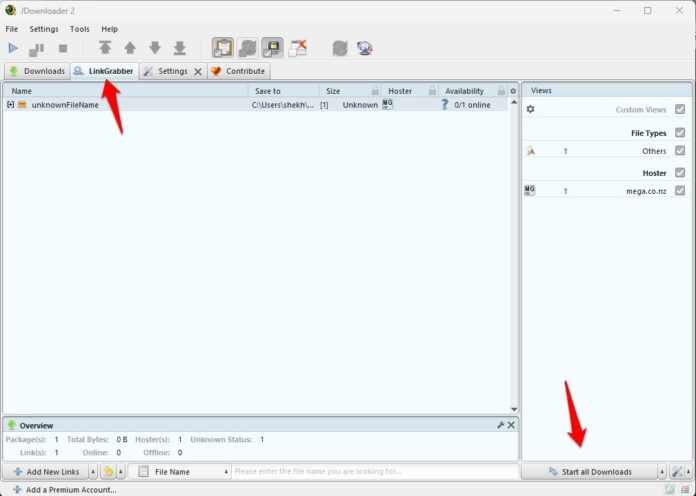Click the Start Downloads play icon
The height and width of the screenshot is (496, 696).
[x=13, y=48]
